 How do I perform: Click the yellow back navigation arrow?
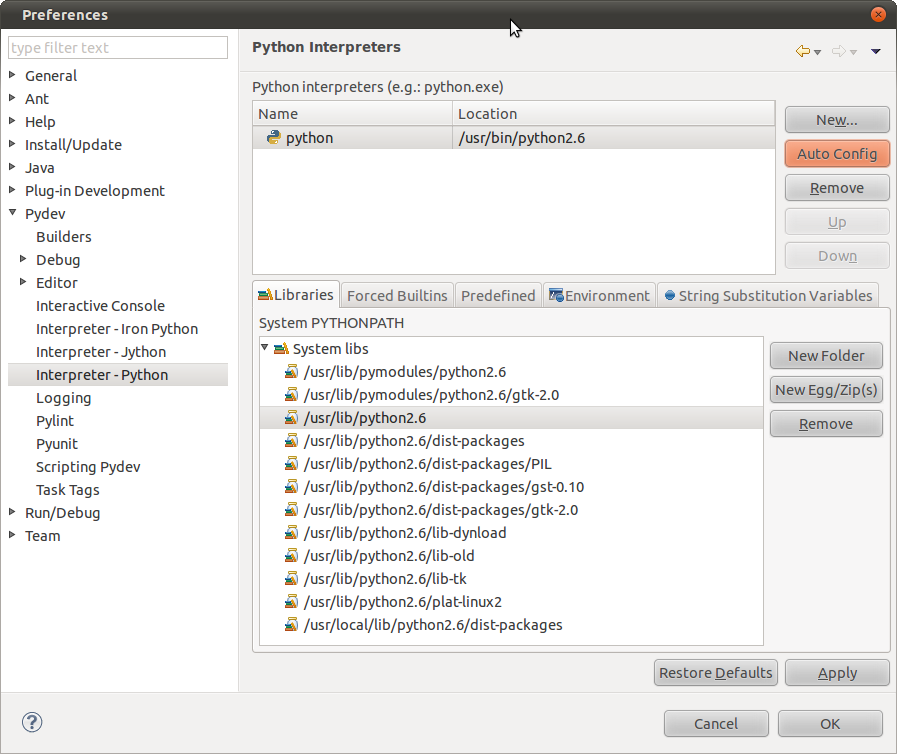coord(801,51)
